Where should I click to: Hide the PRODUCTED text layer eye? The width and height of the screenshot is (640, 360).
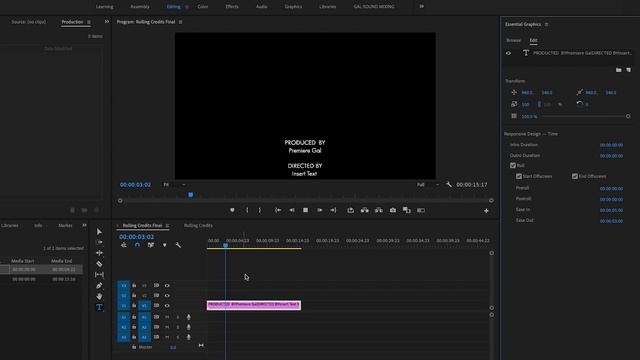[x=508, y=53]
